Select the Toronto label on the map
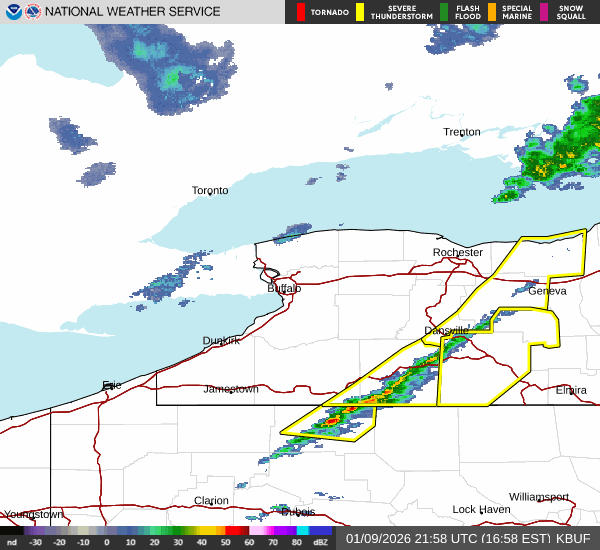Image resolution: width=600 pixels, height=550 pixels. point(210,190)
